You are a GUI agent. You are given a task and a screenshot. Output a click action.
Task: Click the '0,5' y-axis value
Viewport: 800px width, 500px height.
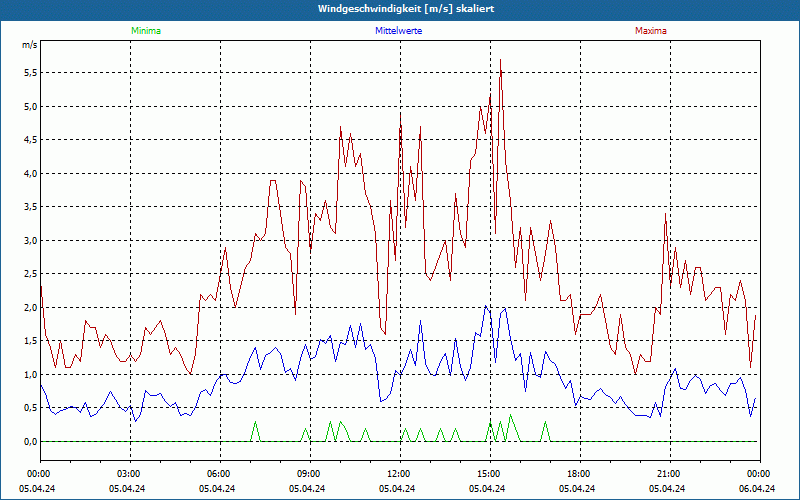coord(31,408)
